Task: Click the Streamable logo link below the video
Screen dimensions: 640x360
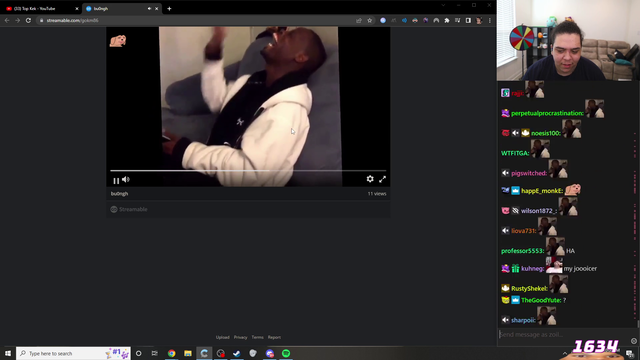Action: (x=129, y=209)
